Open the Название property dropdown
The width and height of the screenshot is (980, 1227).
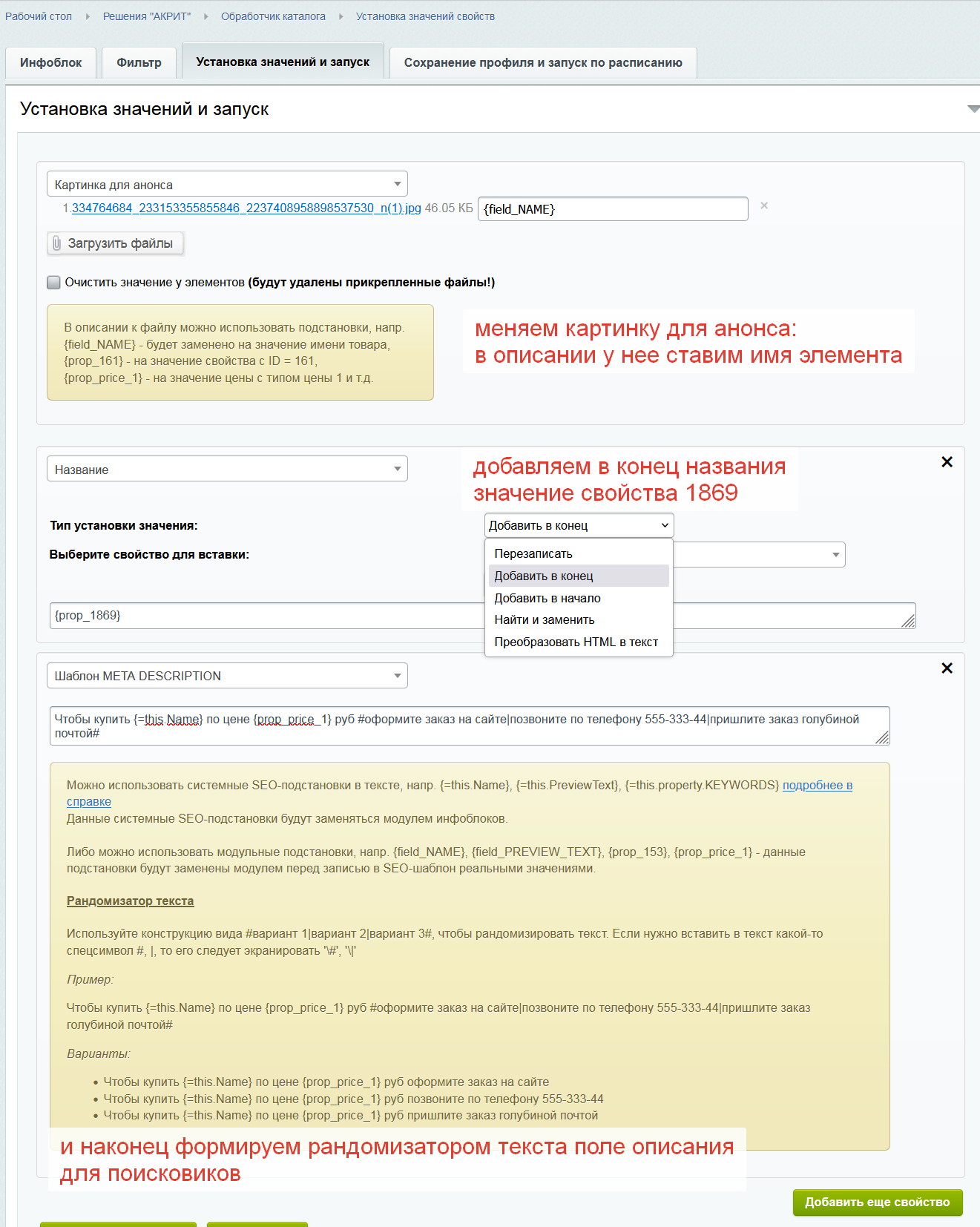(x=227, y=470)
